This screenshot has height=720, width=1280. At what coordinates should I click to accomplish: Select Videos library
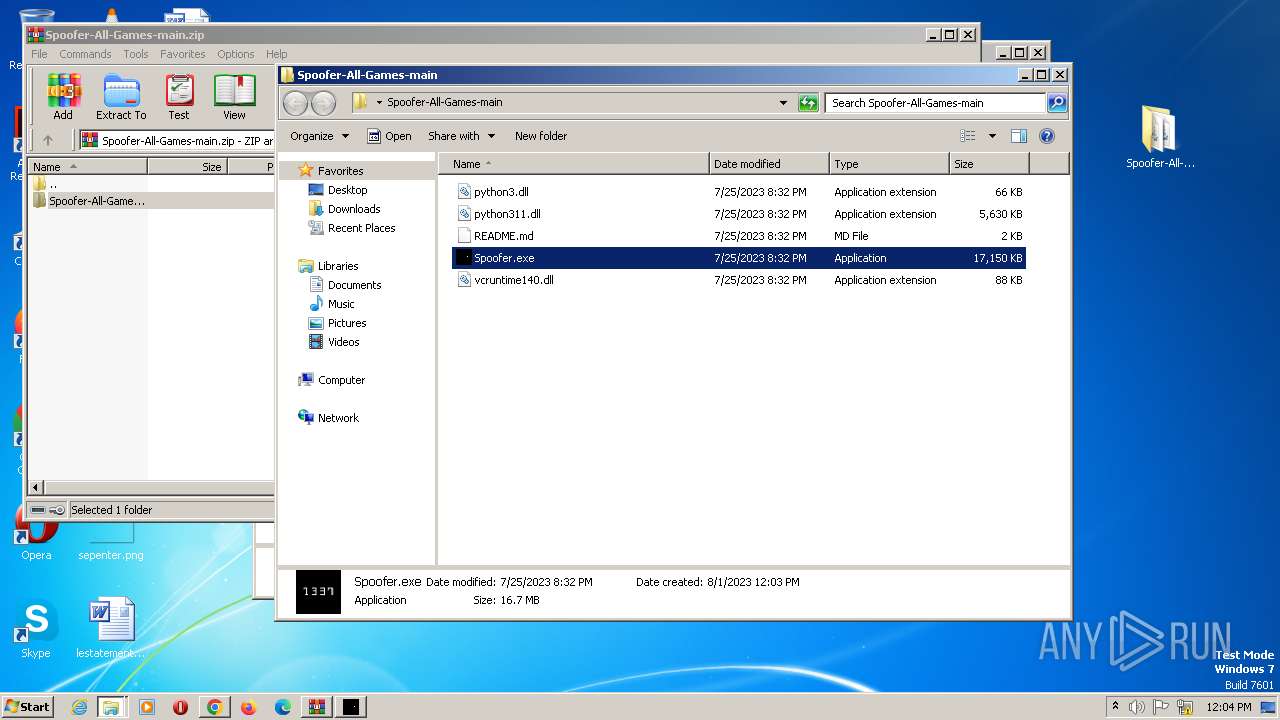click(343, 342)
